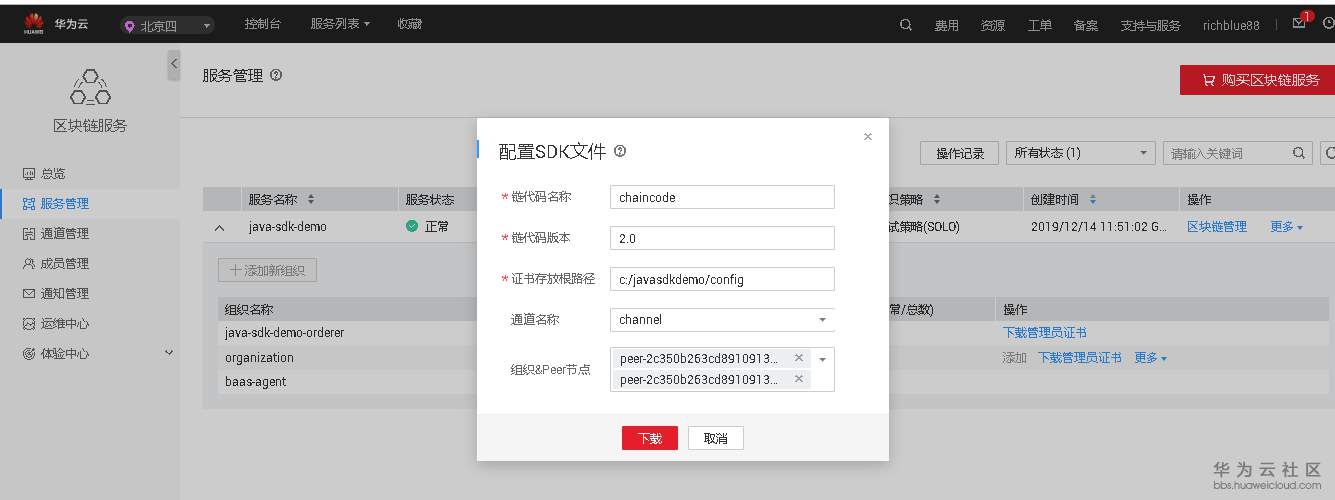Expand the 组织&Peer节点 dropdown arrow

pyautogui.click(x=823, y=359)
